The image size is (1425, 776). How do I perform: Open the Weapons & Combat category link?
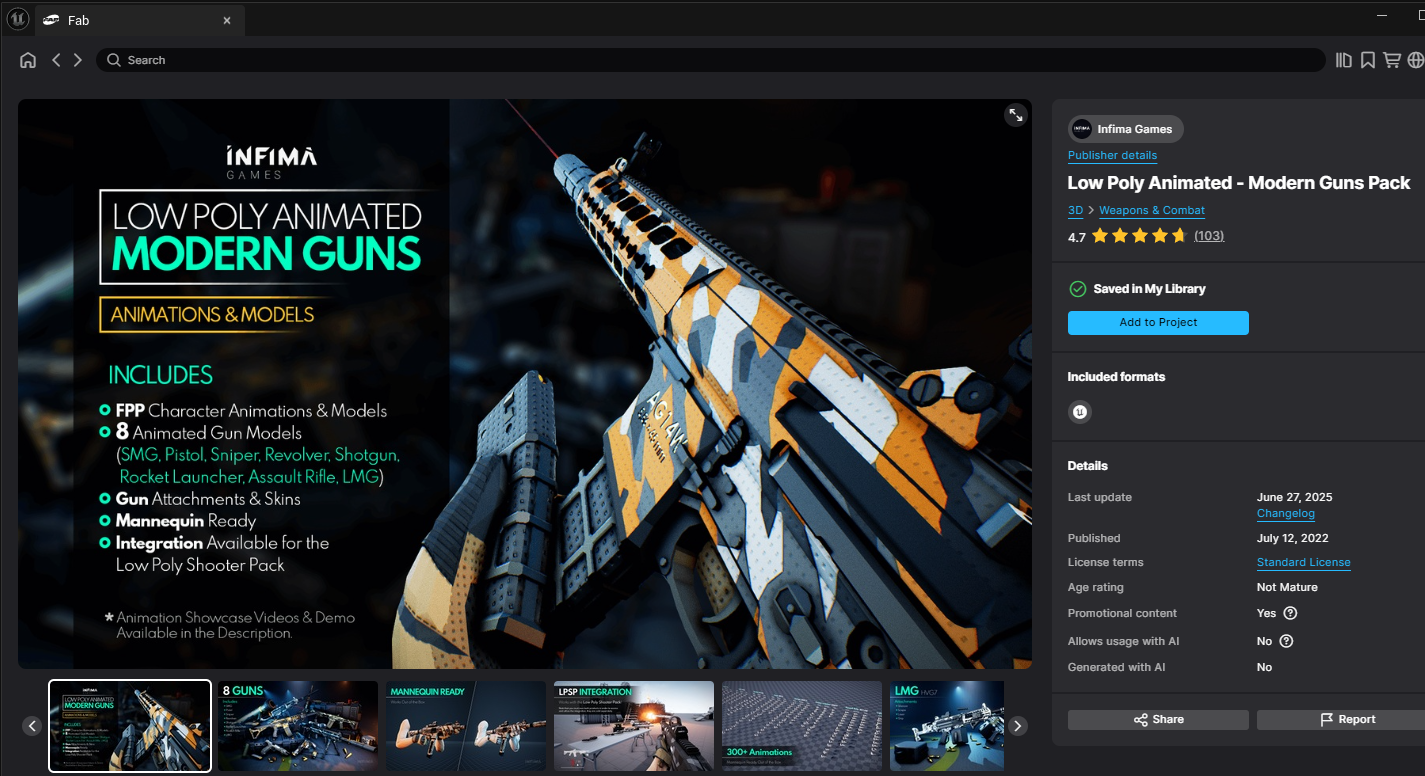coord(1152,210)
